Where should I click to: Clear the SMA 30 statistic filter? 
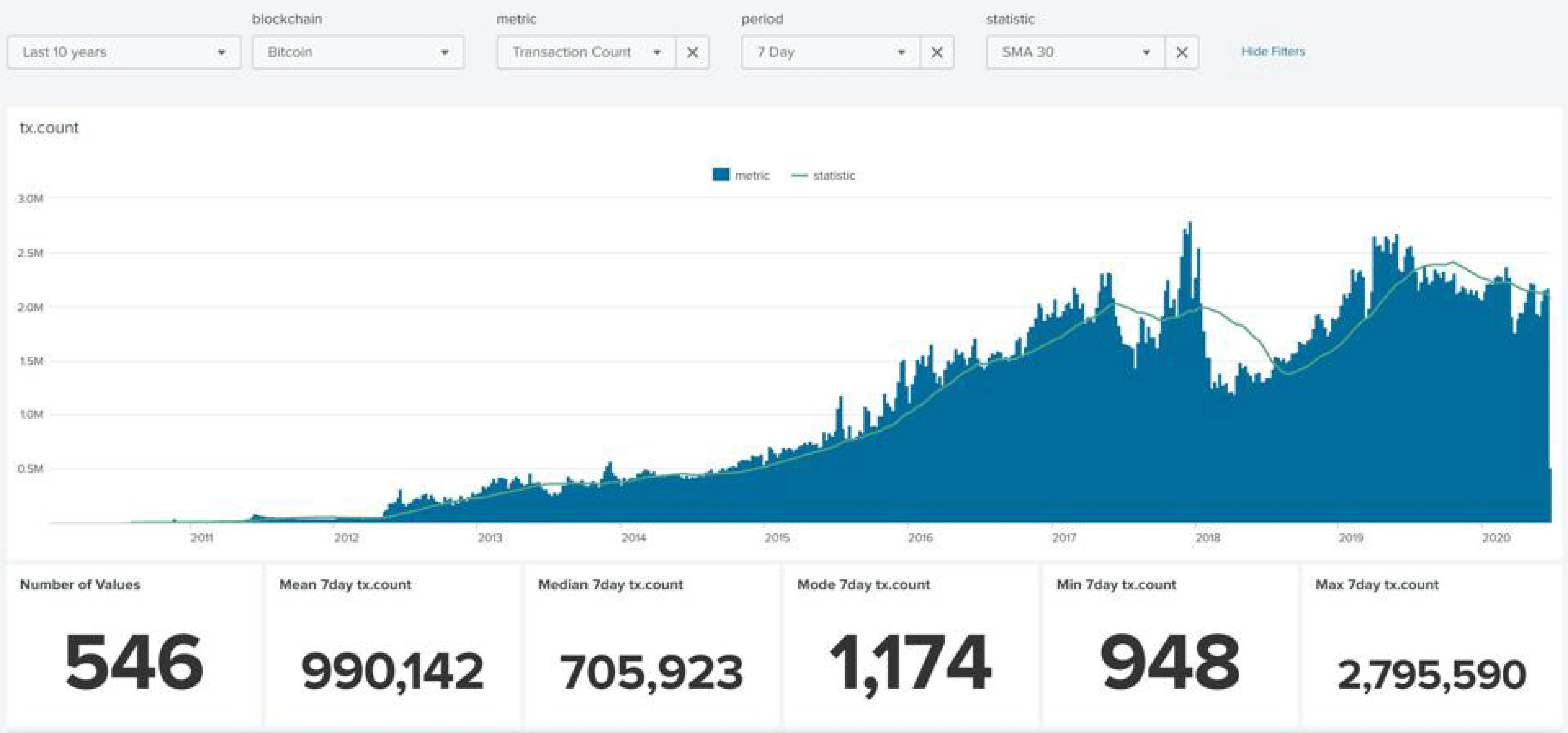(1182, 52)
